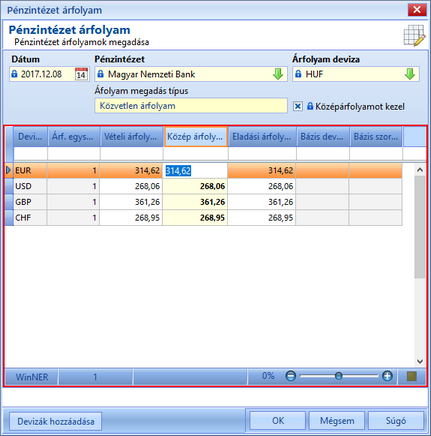Select the USD middle rate cell 268,06
The height and width of the screenshot is (436, 431).
tap(195, 186)
